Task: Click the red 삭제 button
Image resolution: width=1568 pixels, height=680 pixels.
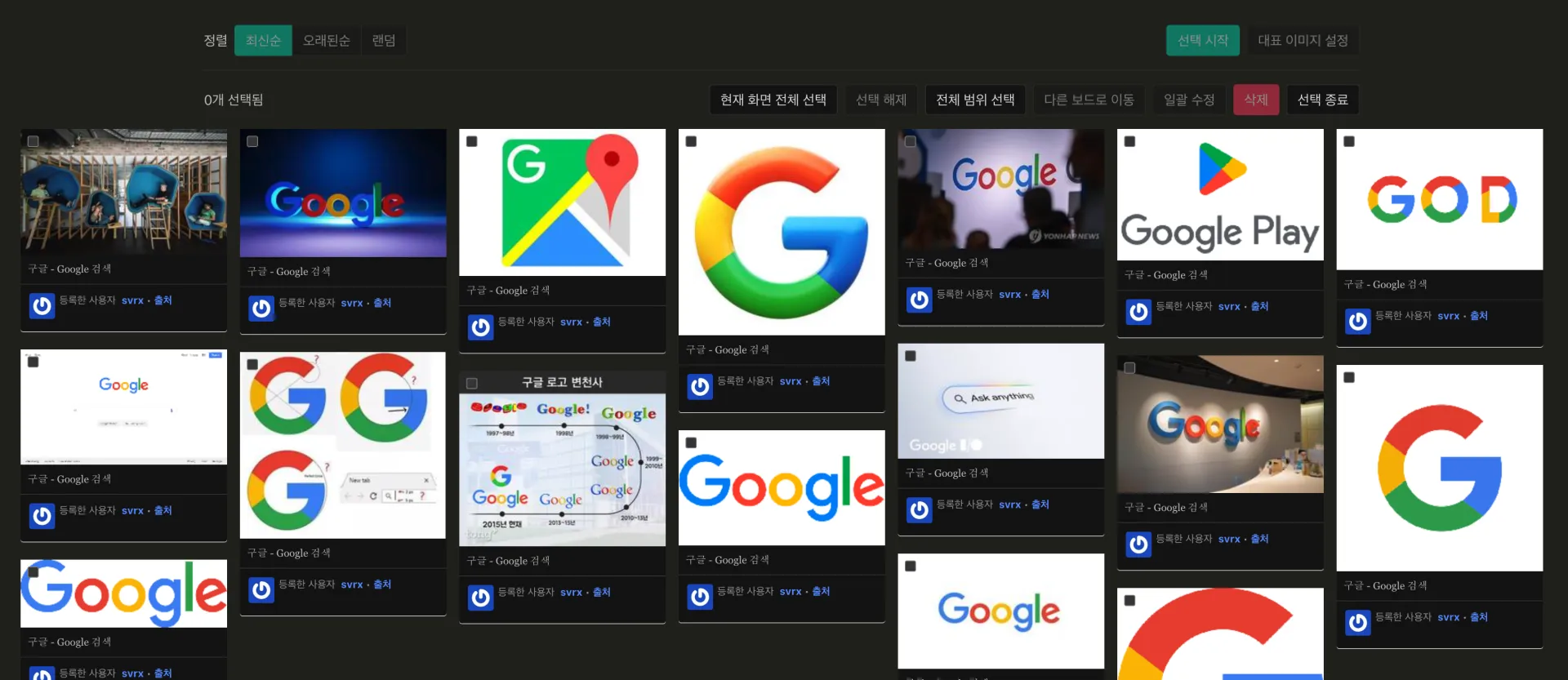Action: pyautogui.click(x=1256, y=100)
